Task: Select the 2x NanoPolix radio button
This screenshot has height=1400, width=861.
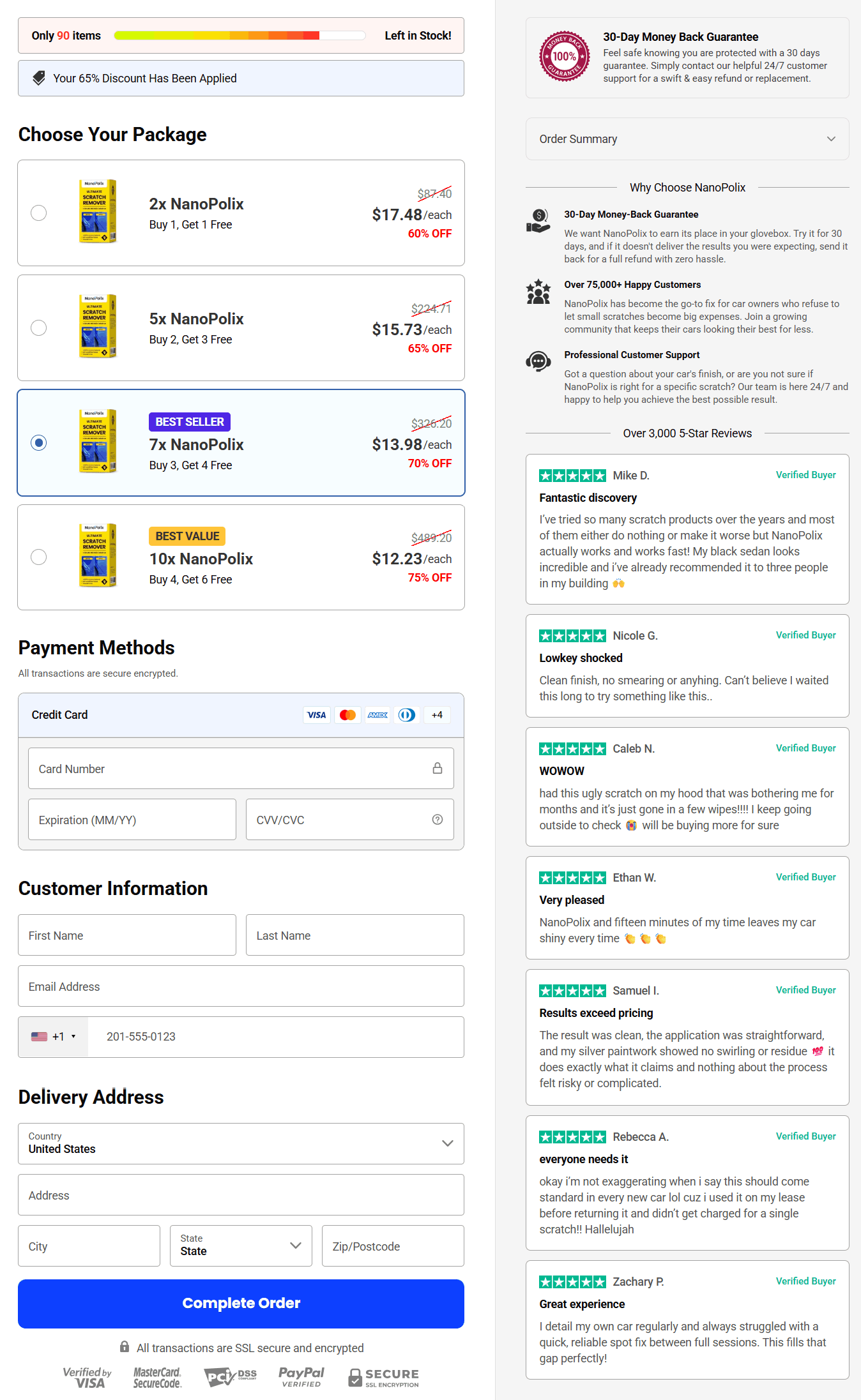Action: (x=39, y=213)
